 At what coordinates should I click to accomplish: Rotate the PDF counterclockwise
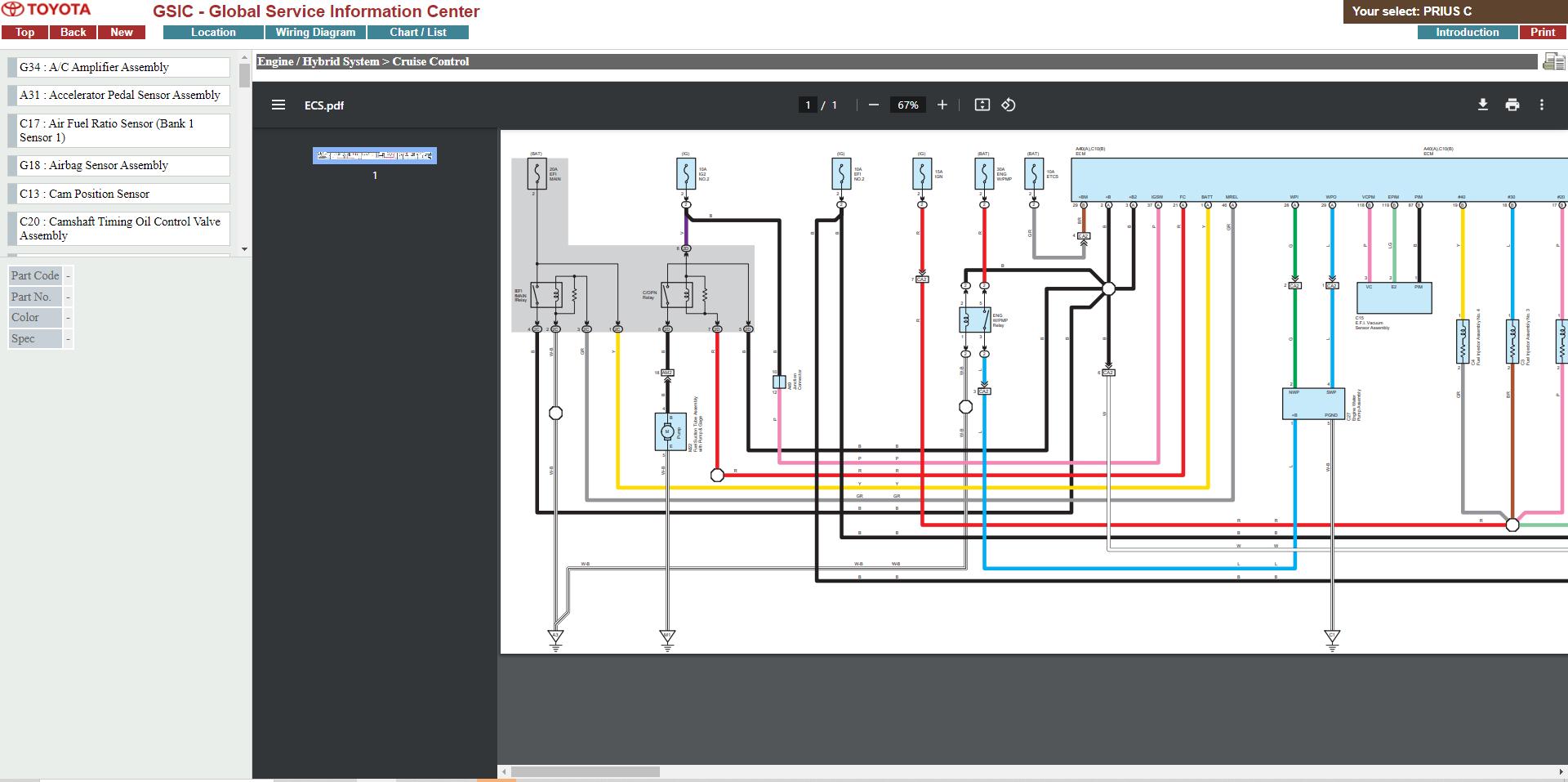pos(1009,105)
